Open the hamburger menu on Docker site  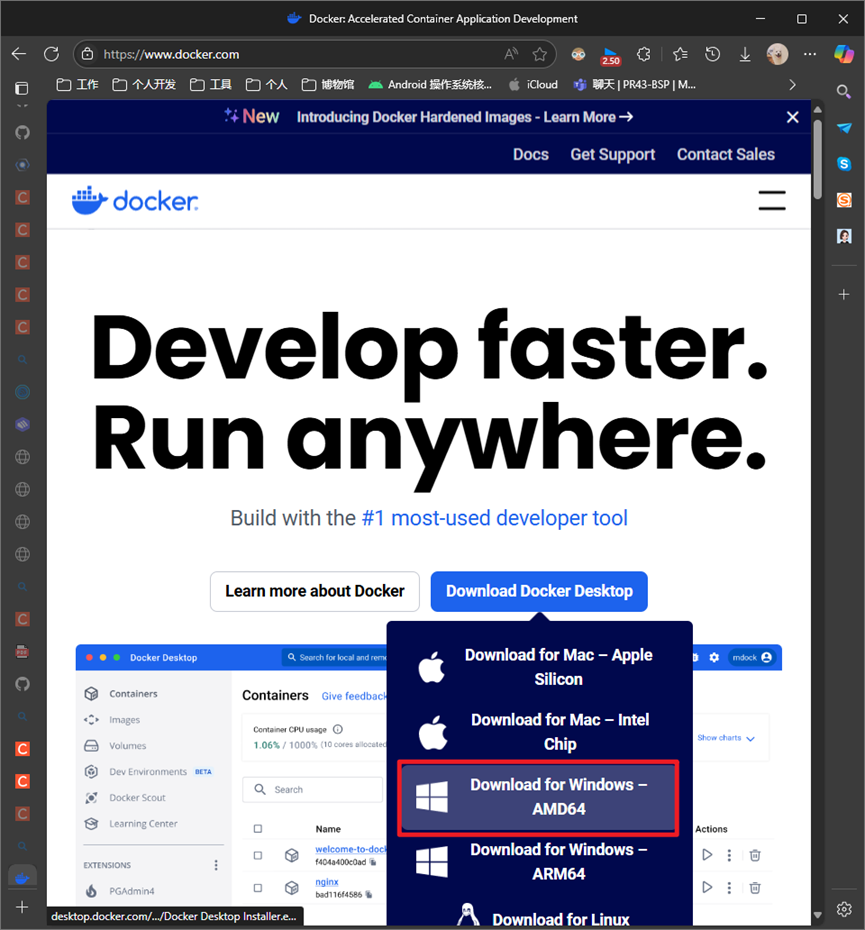772,200
